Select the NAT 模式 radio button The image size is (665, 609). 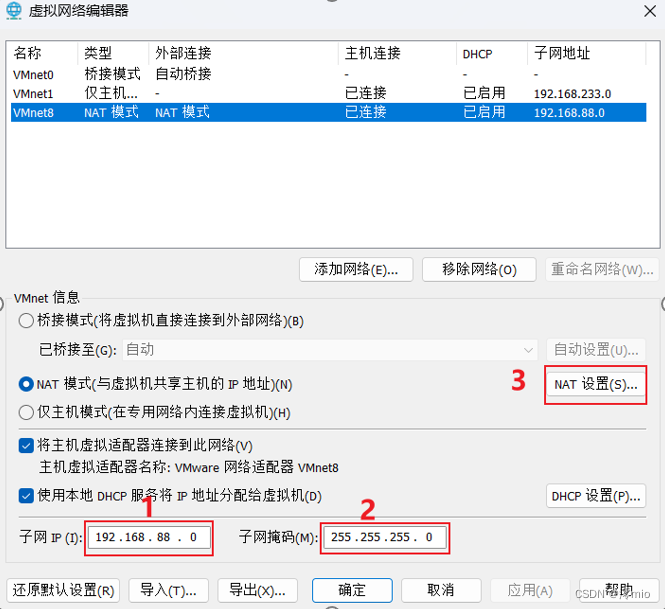tap(26, 384)
